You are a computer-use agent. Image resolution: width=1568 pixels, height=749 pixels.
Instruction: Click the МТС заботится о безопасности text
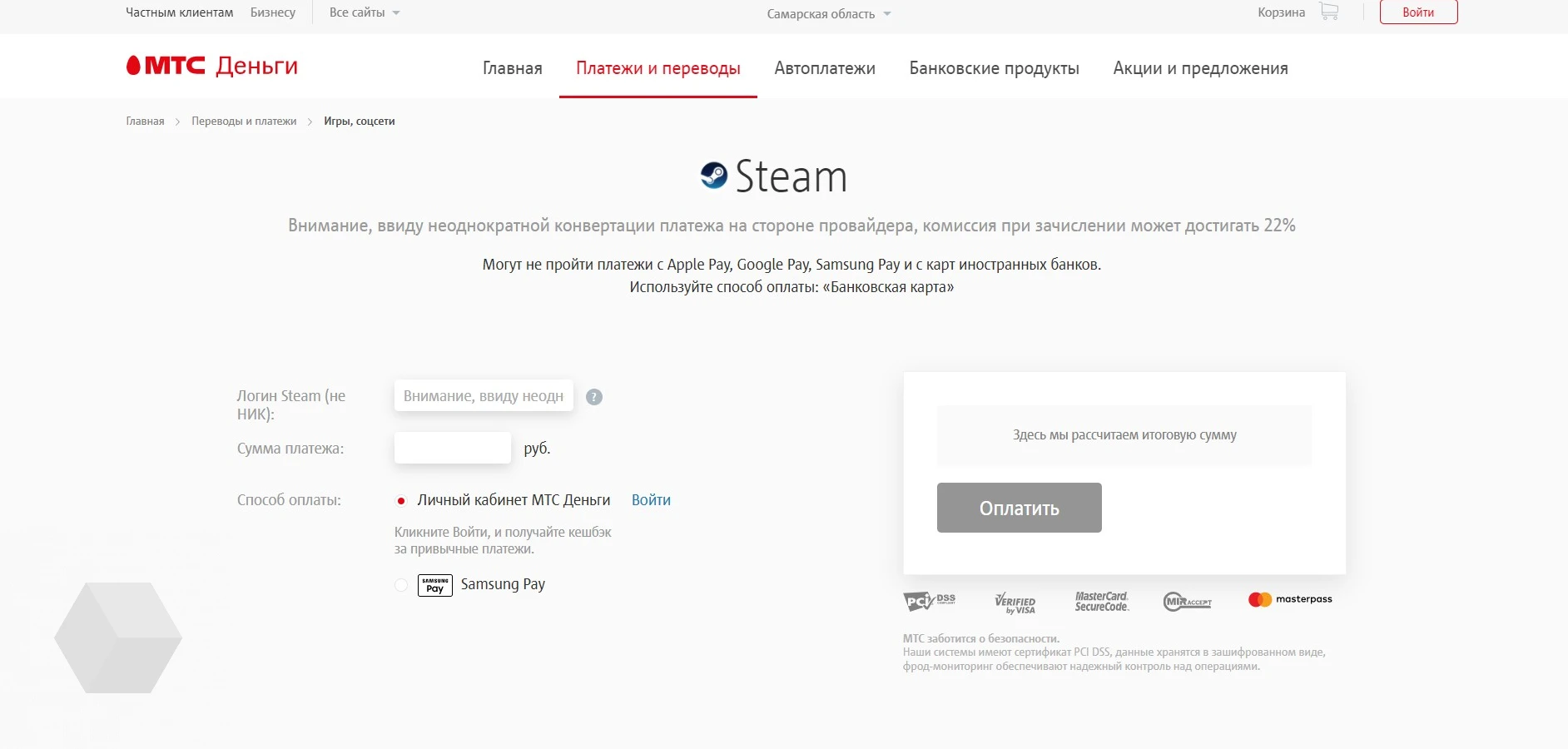(x=981, y=639)
